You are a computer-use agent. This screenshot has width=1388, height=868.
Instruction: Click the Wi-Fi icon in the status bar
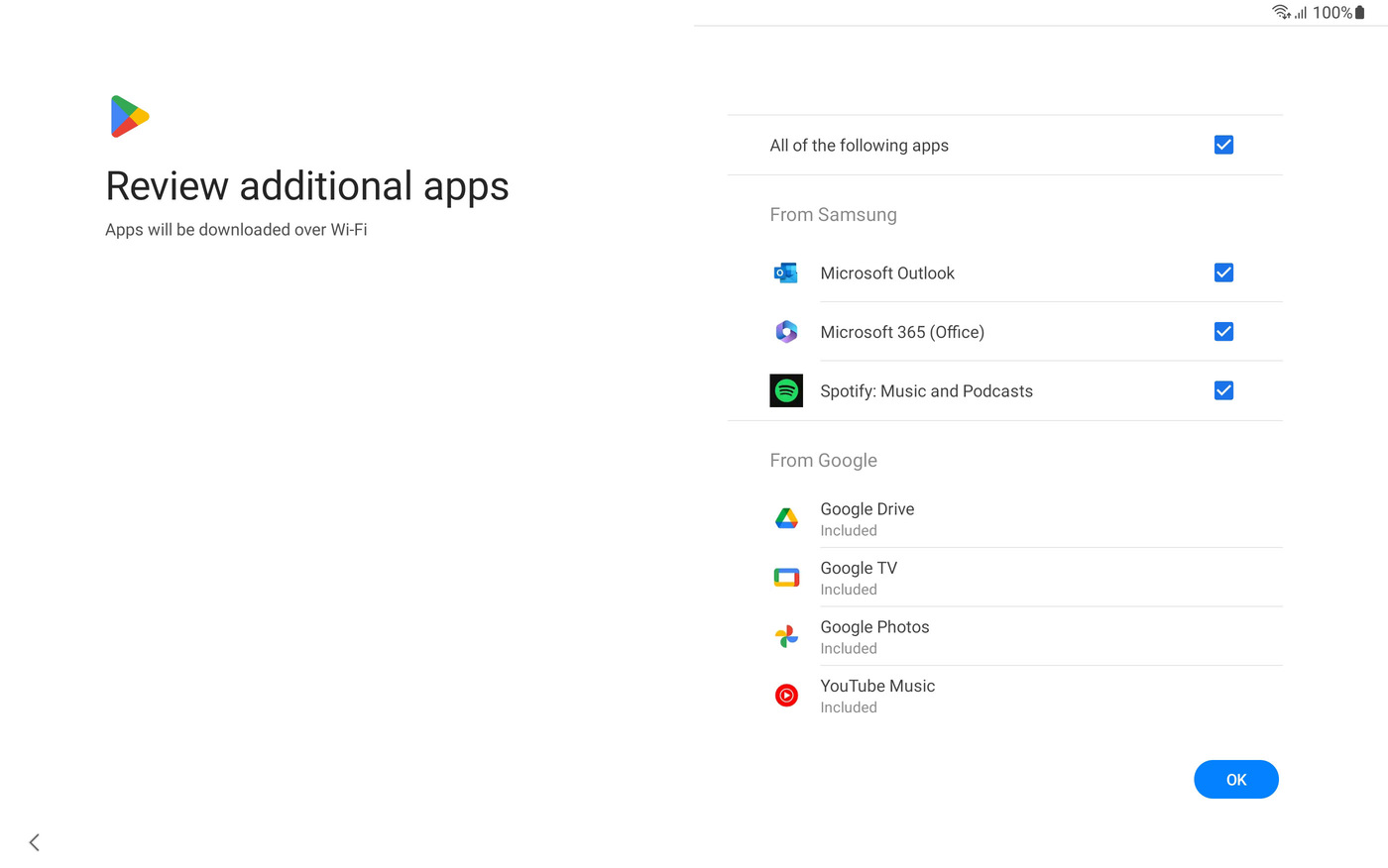(x=1282, y=12)
